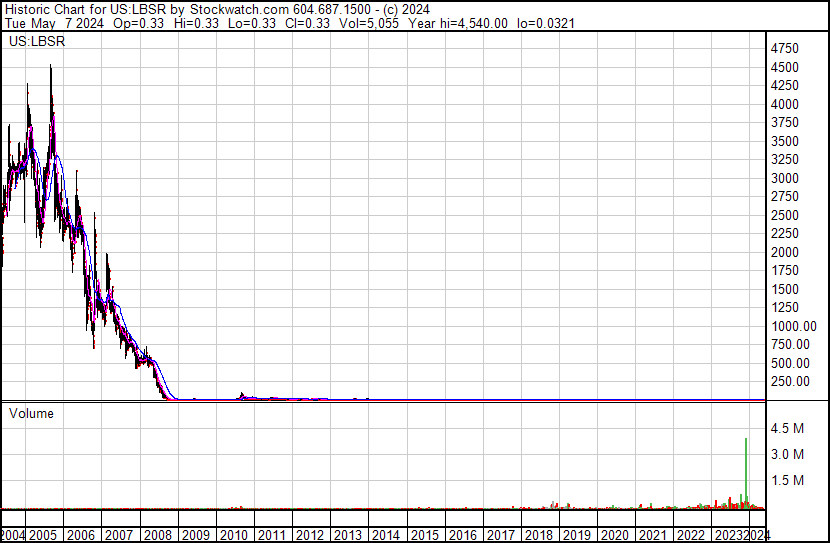Click the 2023 year label on time axis
The image size is (830, 543).
(x=729, y=535)
